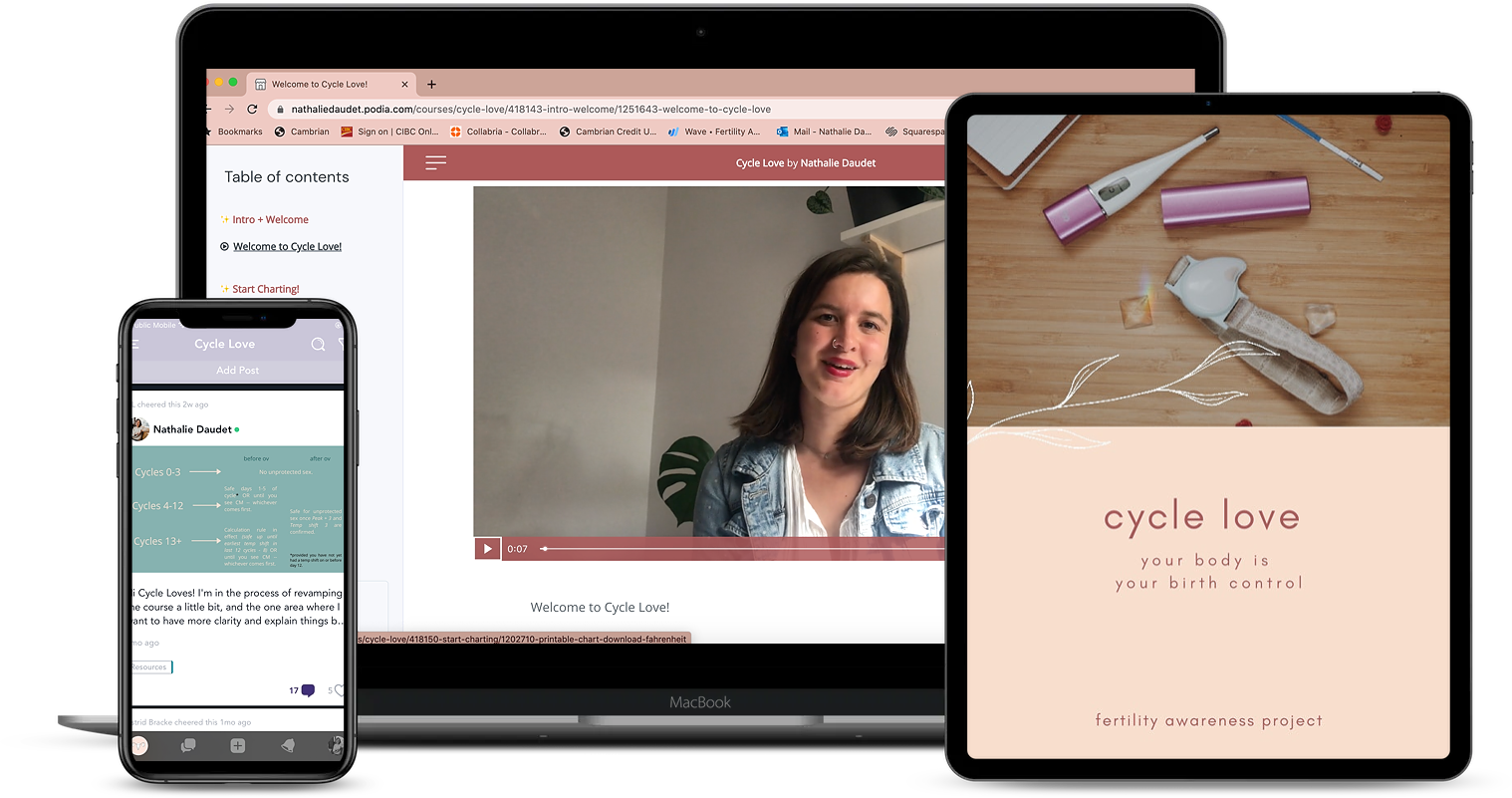
Task: Go forward with the browser forward arrow
Action: [x=229, y=109]
